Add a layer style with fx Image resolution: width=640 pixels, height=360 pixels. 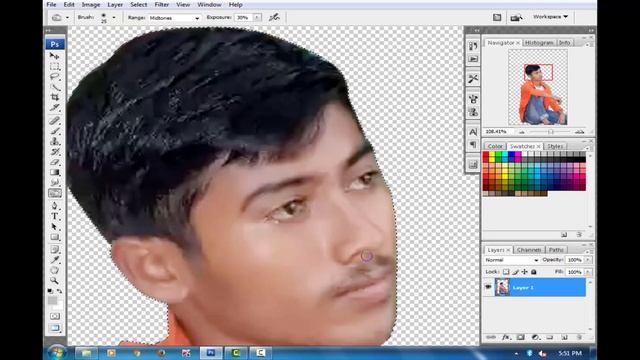click(506, 337)
